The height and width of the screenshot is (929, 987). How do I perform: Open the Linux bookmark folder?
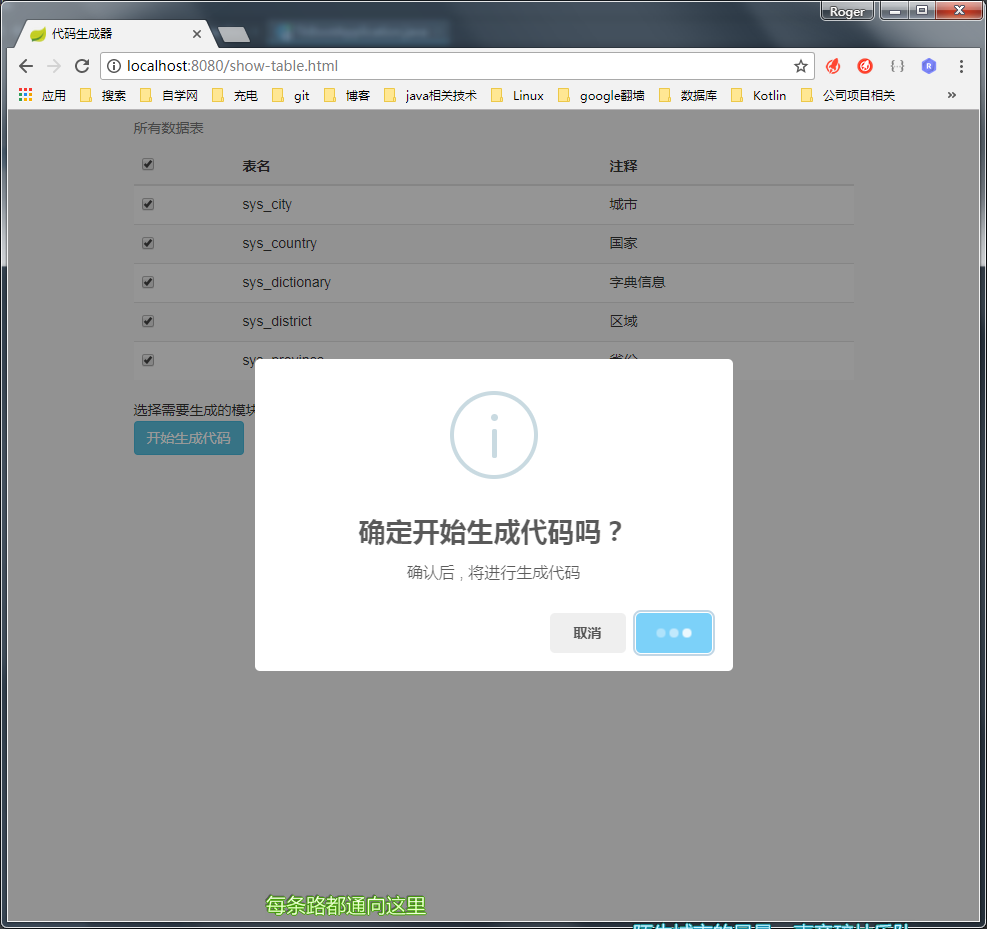[x=517, y=95]
